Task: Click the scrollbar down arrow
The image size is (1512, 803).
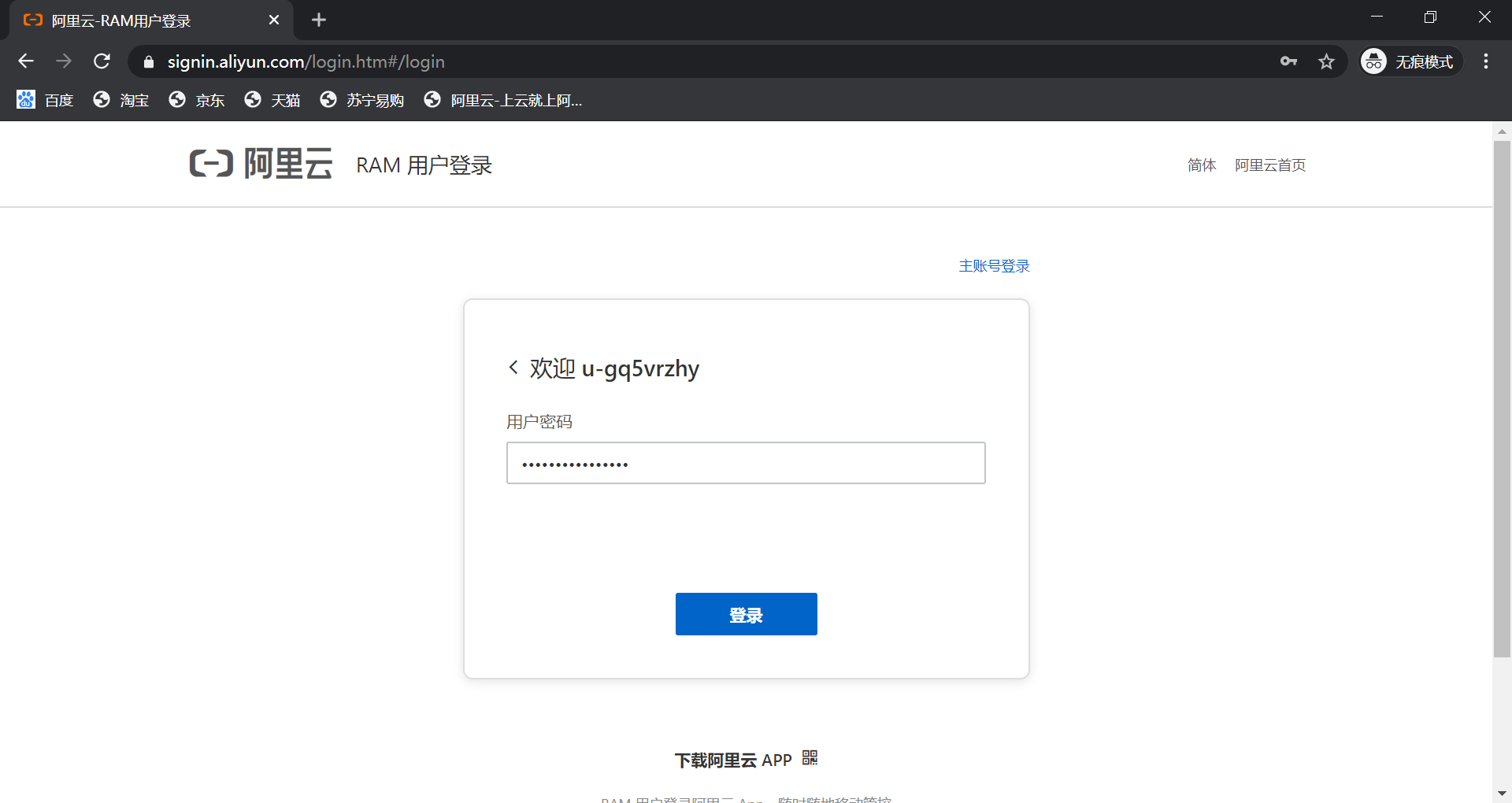Action: click(x=1502, y=794)
